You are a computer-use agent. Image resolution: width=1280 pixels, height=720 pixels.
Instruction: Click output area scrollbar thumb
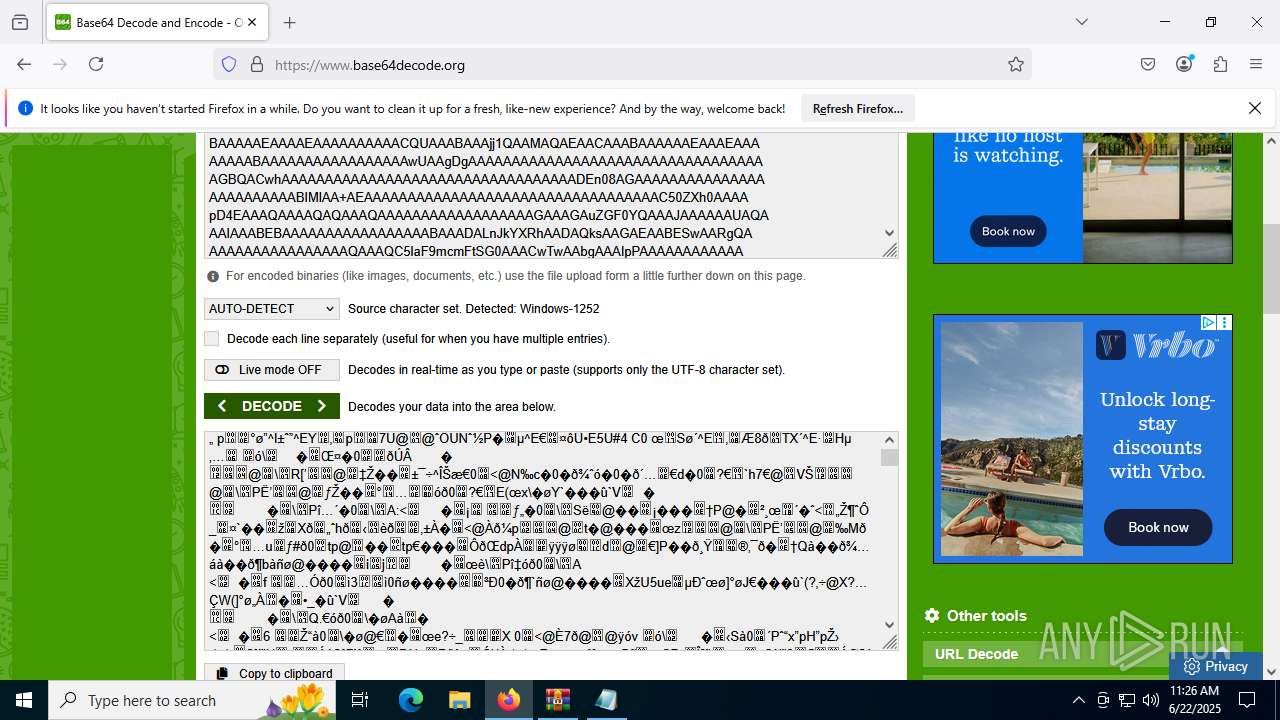click(x=889, y=457)
